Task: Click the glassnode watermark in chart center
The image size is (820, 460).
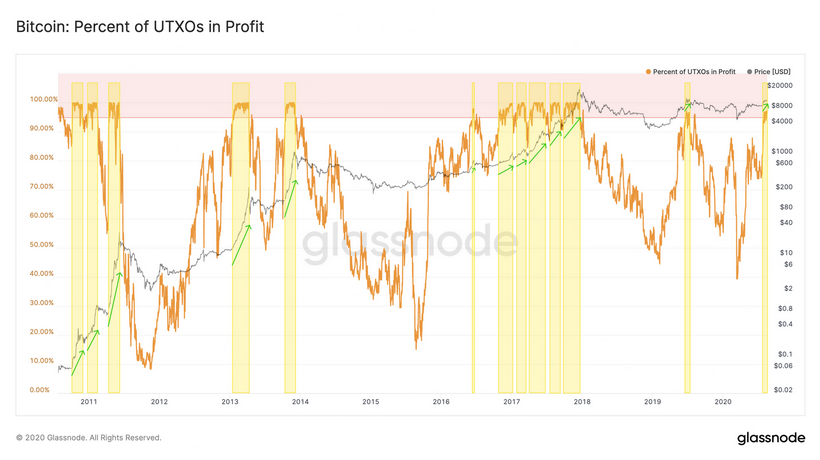Action: coord(410,242)
